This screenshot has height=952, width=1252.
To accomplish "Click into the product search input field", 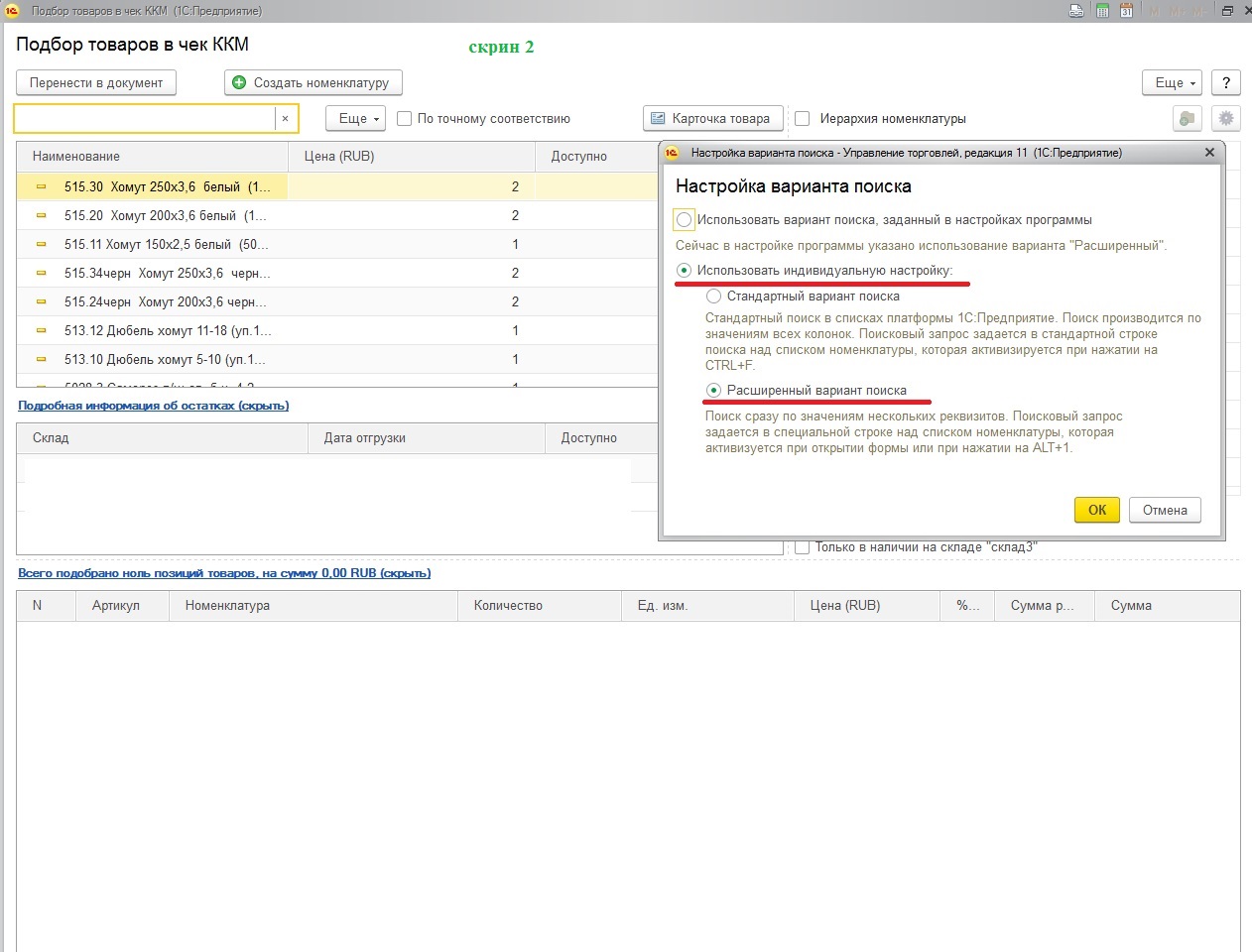I will (x=144, y=119).
